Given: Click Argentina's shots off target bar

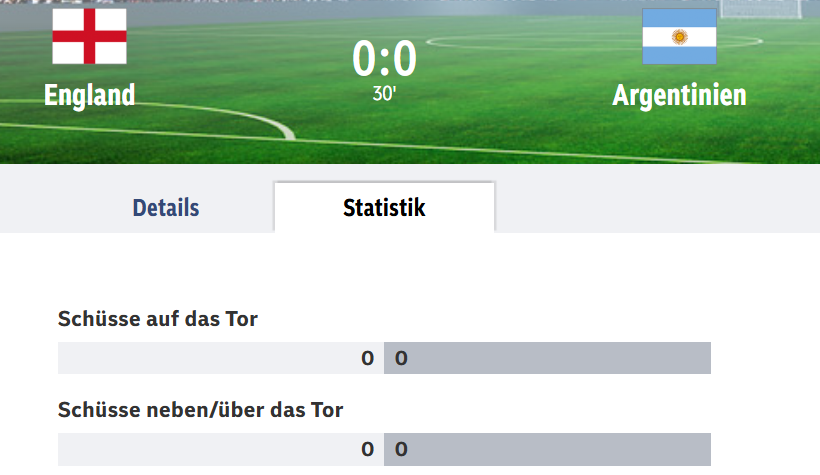Looking at the screenshot, I should click(548, 449).
